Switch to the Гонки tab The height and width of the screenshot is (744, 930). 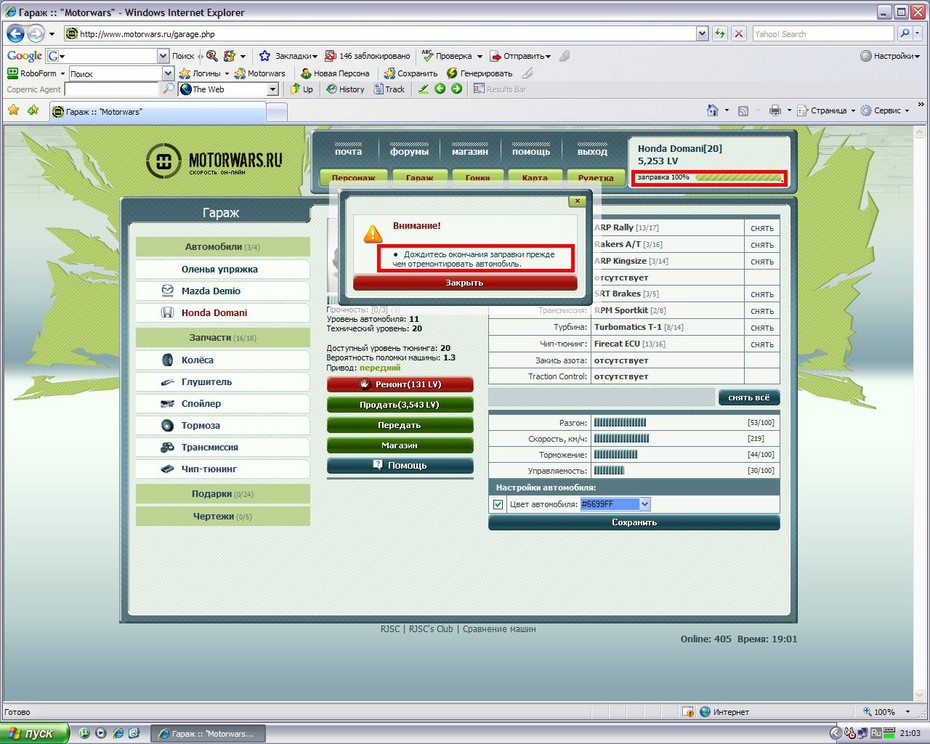[x=477, y=177]
